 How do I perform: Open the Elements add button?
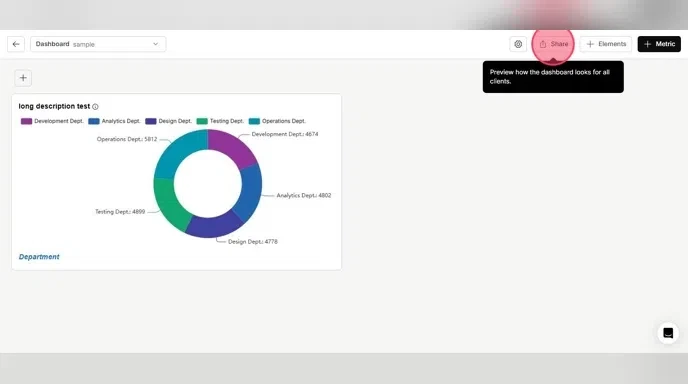(606, 44)
